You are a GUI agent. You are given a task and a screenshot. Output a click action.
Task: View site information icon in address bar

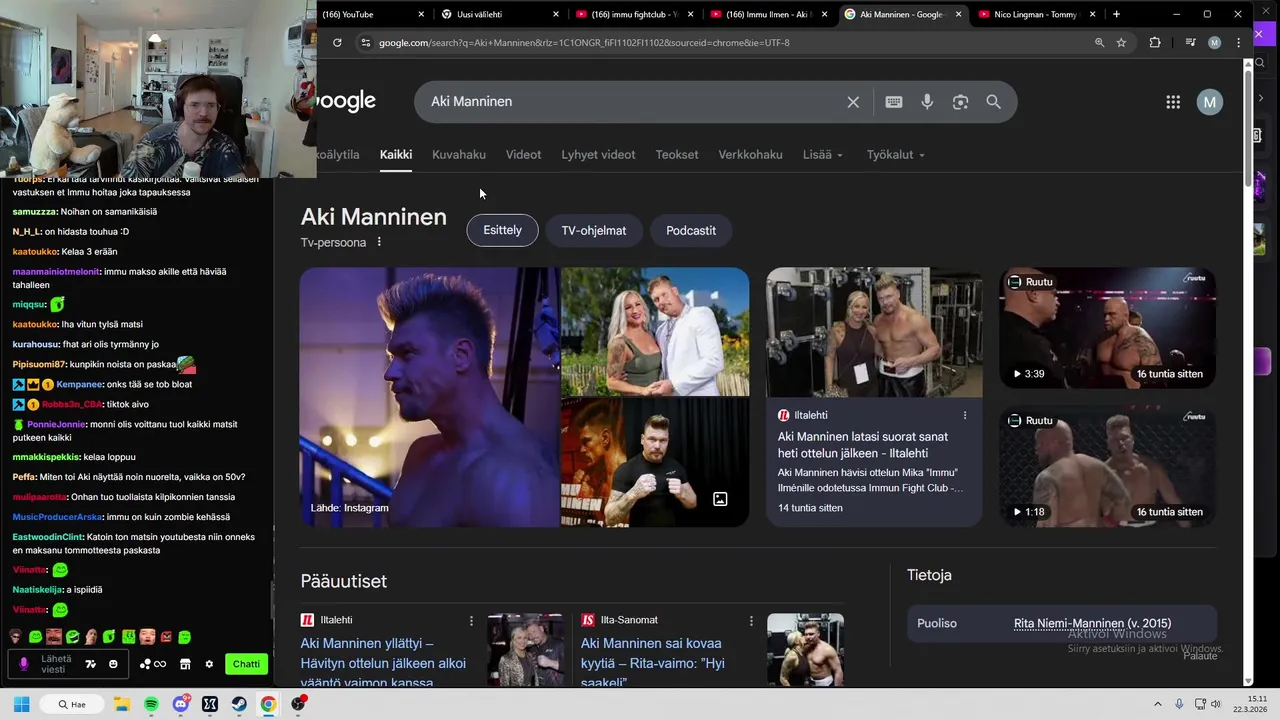[x=366, y=43]
